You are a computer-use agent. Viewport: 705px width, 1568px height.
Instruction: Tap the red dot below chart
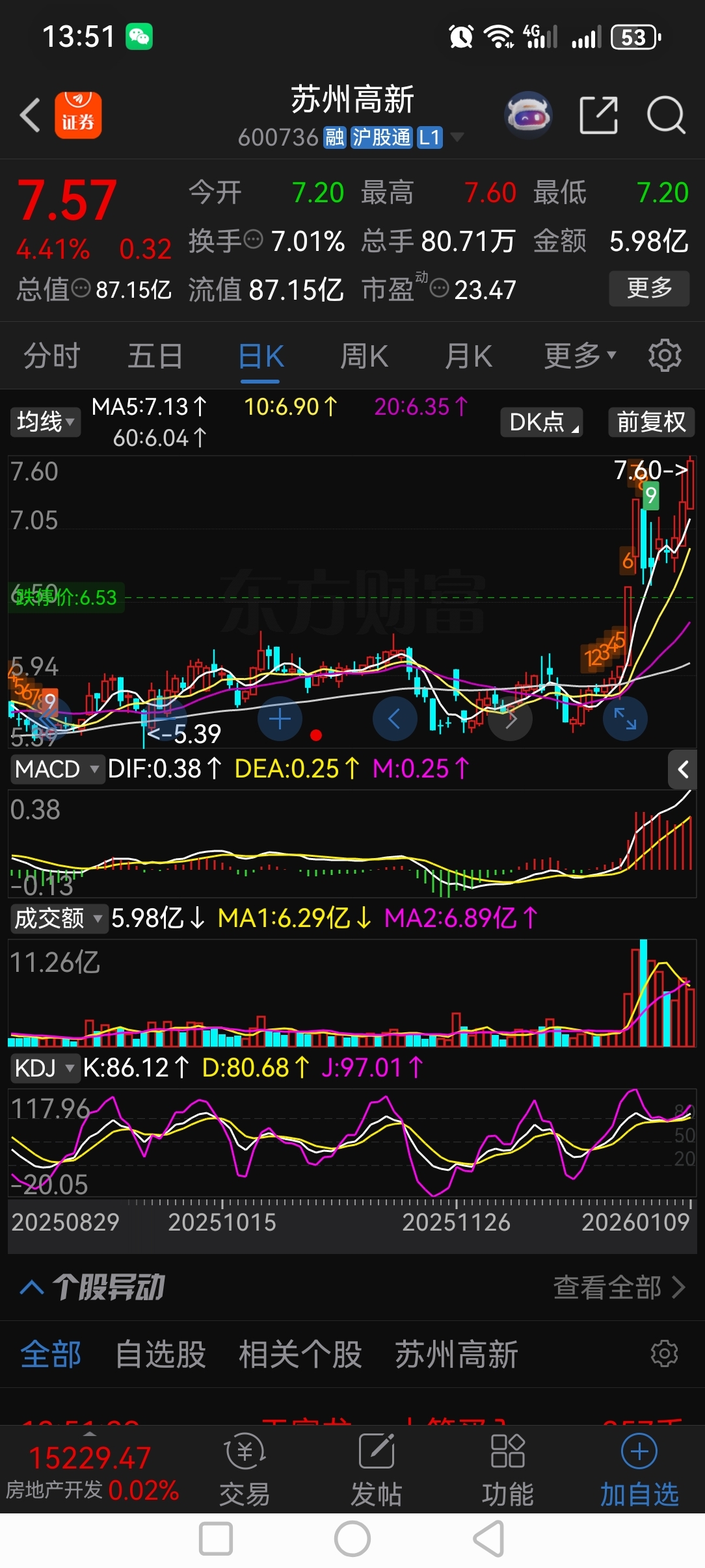click(x=316, y=735)
